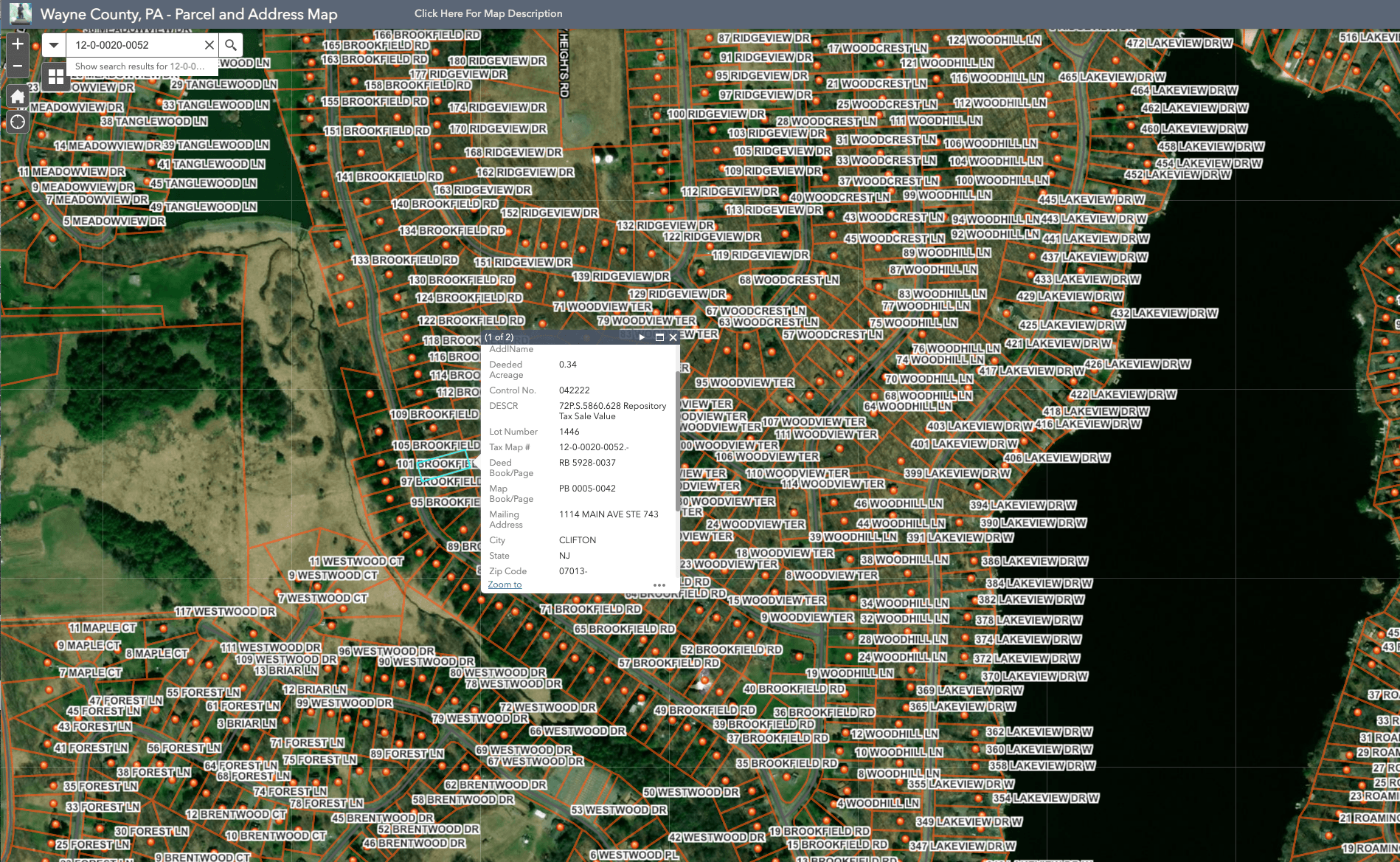Click Zip Code value 07013-

pos(573,571)
